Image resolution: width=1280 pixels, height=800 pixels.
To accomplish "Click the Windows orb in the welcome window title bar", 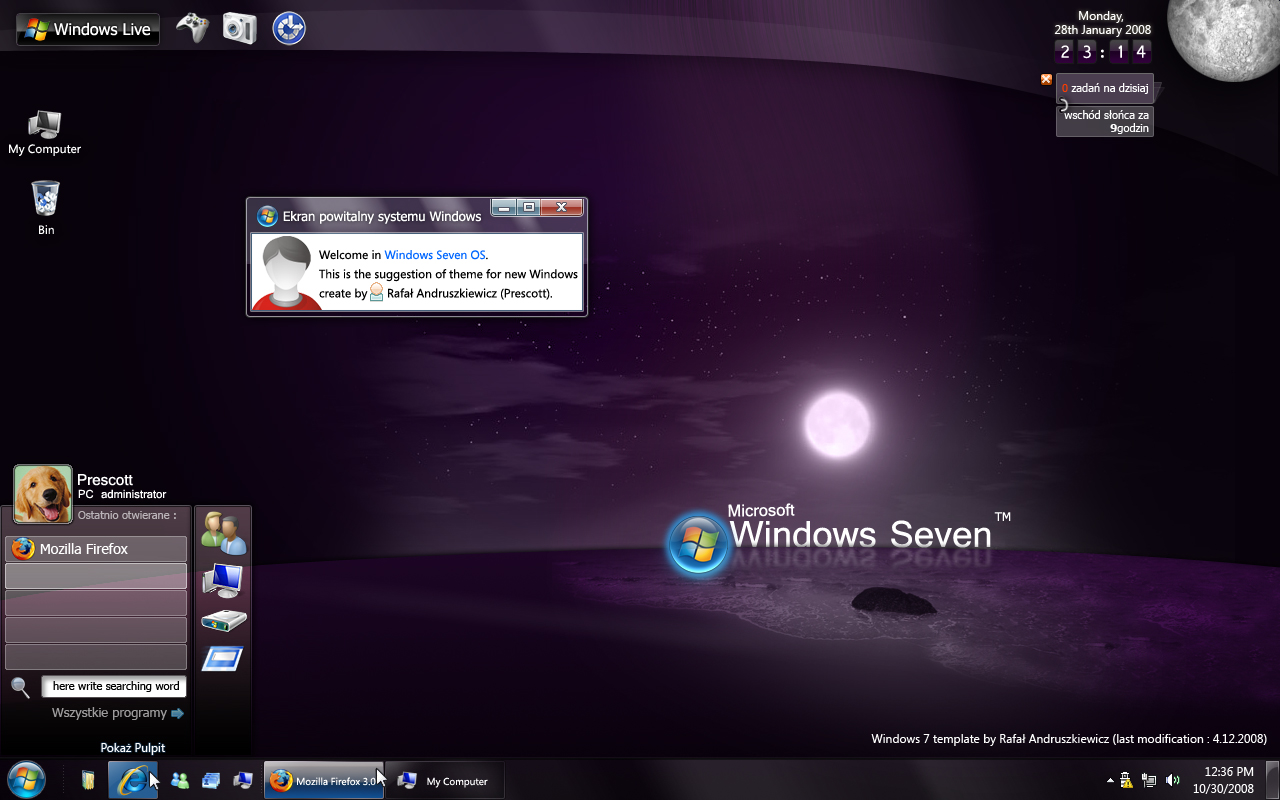I will 267,216.
